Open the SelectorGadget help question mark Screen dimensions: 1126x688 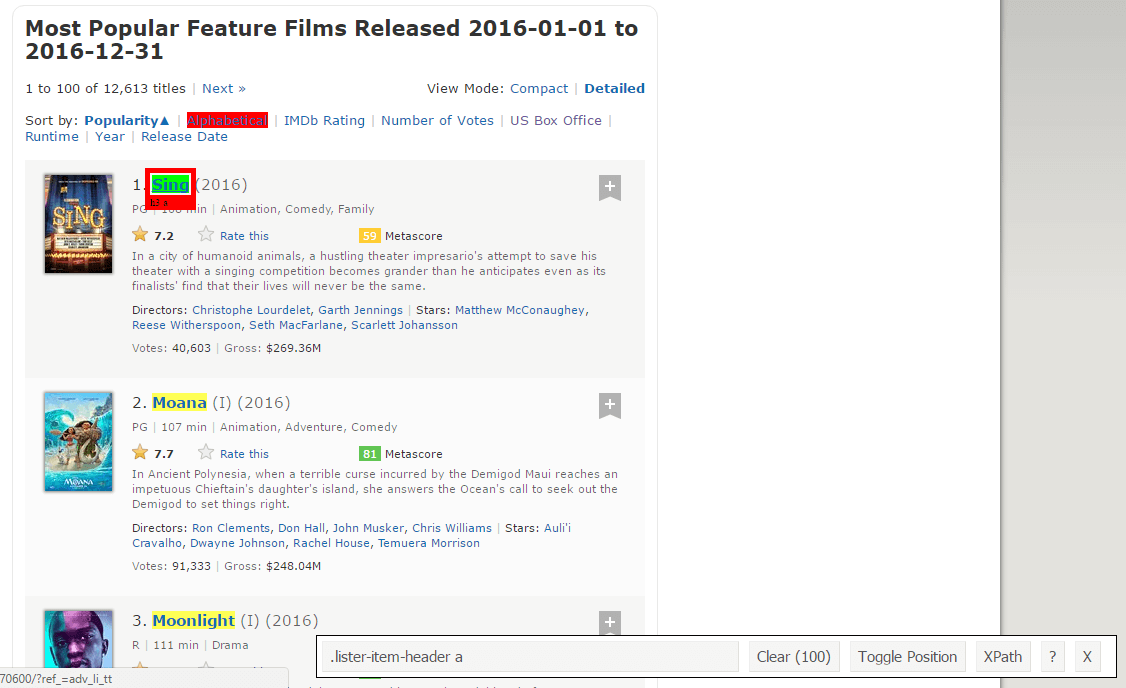point(1051,657)
